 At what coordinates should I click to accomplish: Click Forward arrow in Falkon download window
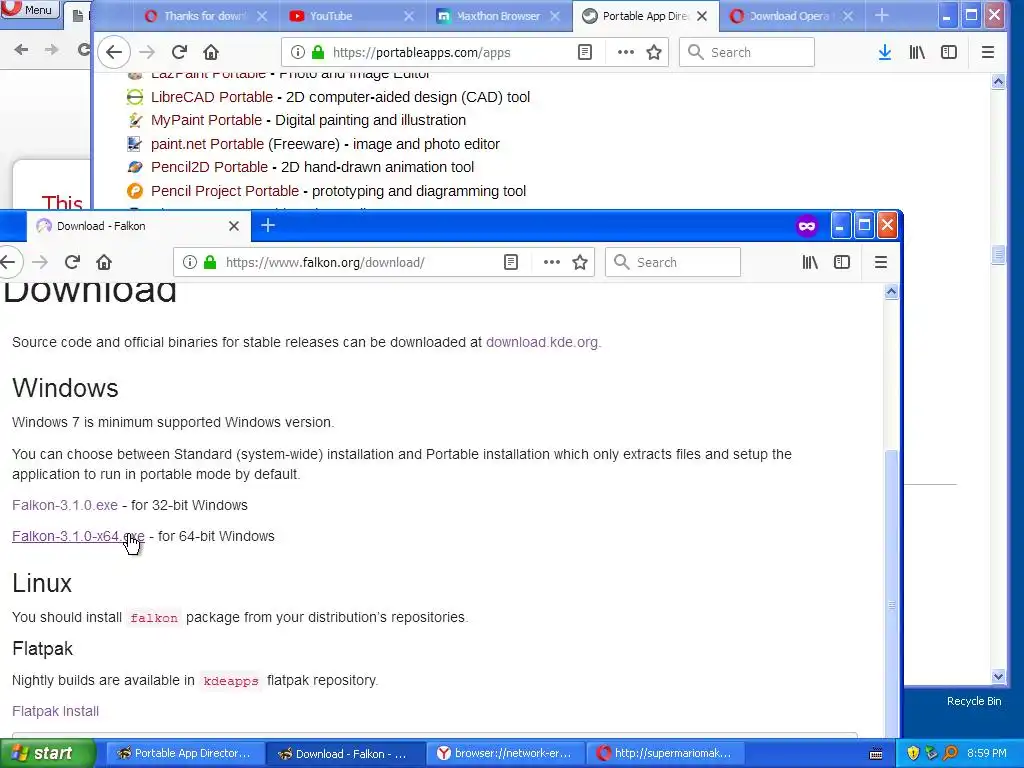(40, 263)
